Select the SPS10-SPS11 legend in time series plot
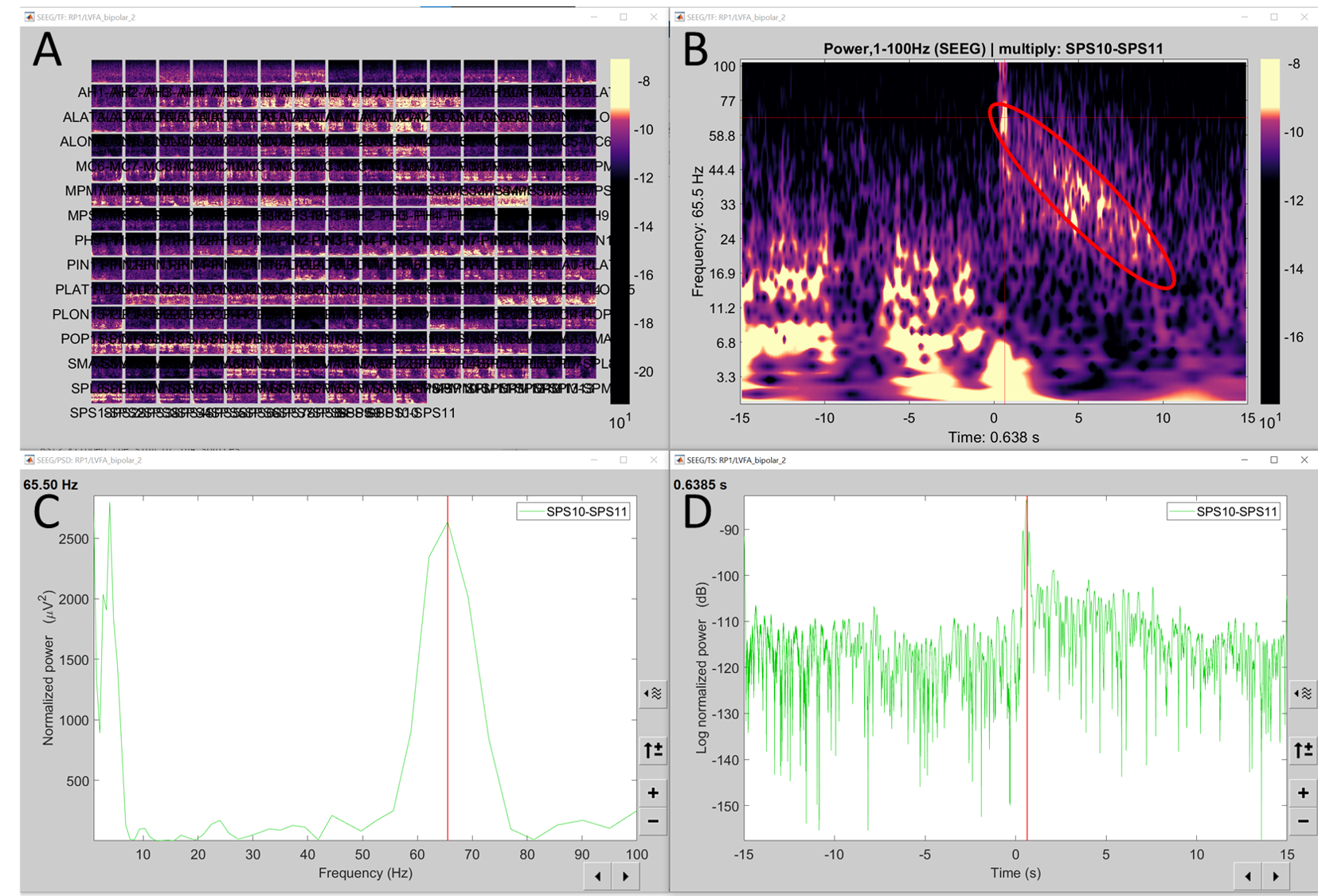 (x=1223, y=511)
